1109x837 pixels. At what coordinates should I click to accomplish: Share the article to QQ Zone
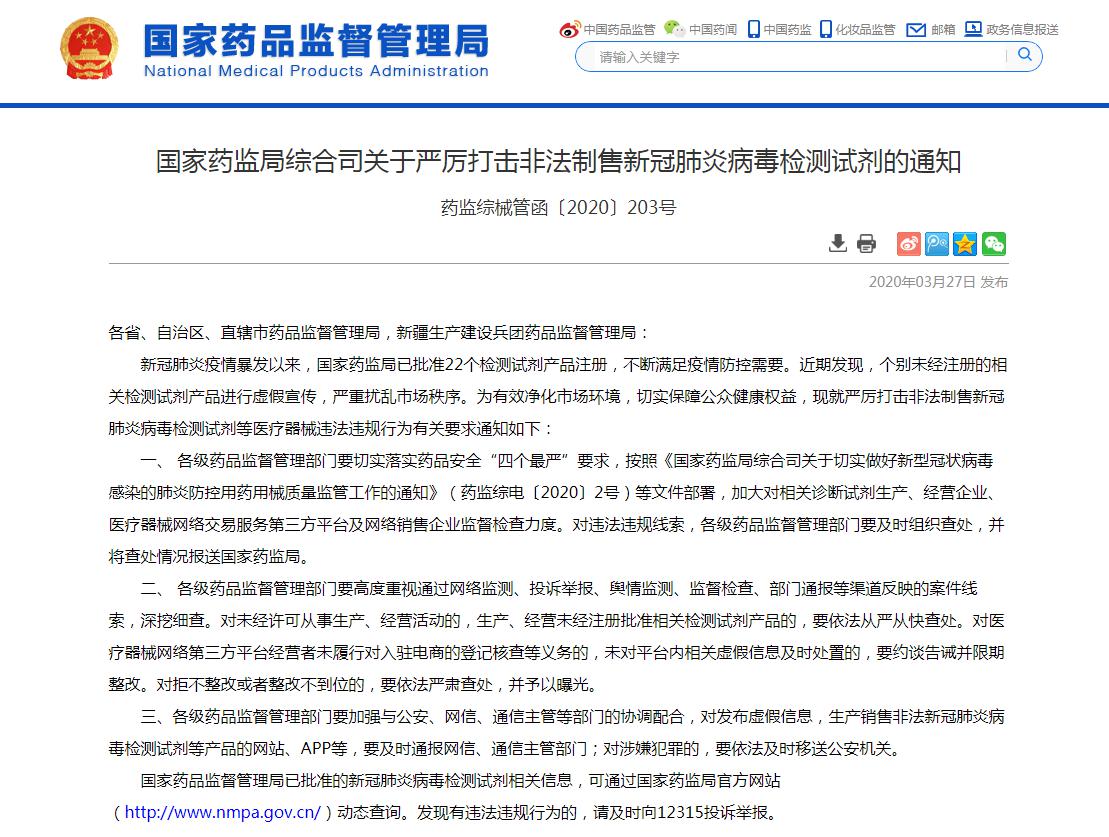(x=965, y=243)
